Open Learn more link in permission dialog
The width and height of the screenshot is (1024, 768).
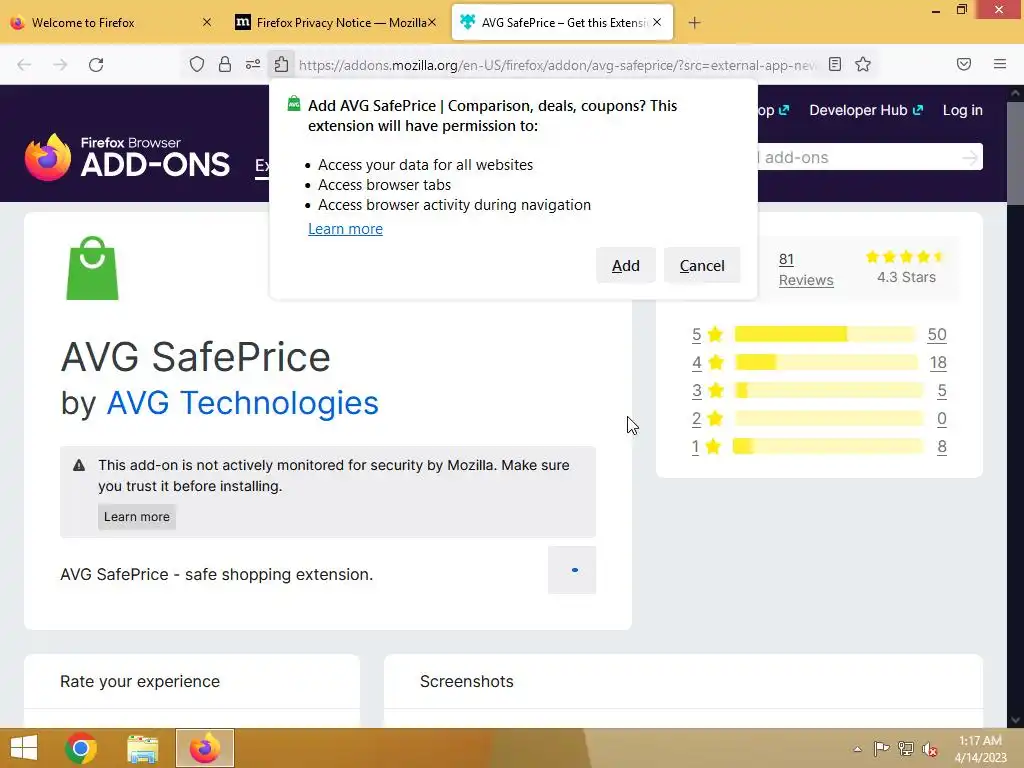(x=345, y=229)
